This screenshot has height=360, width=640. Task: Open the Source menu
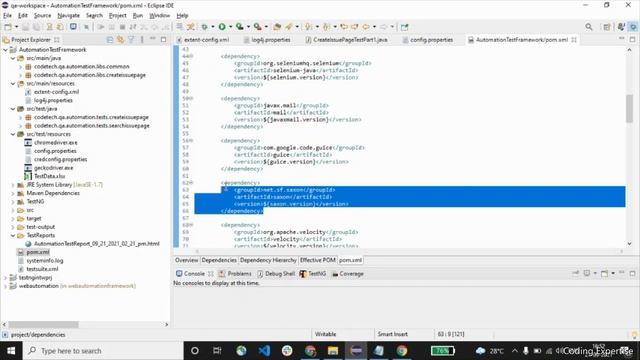42,16
